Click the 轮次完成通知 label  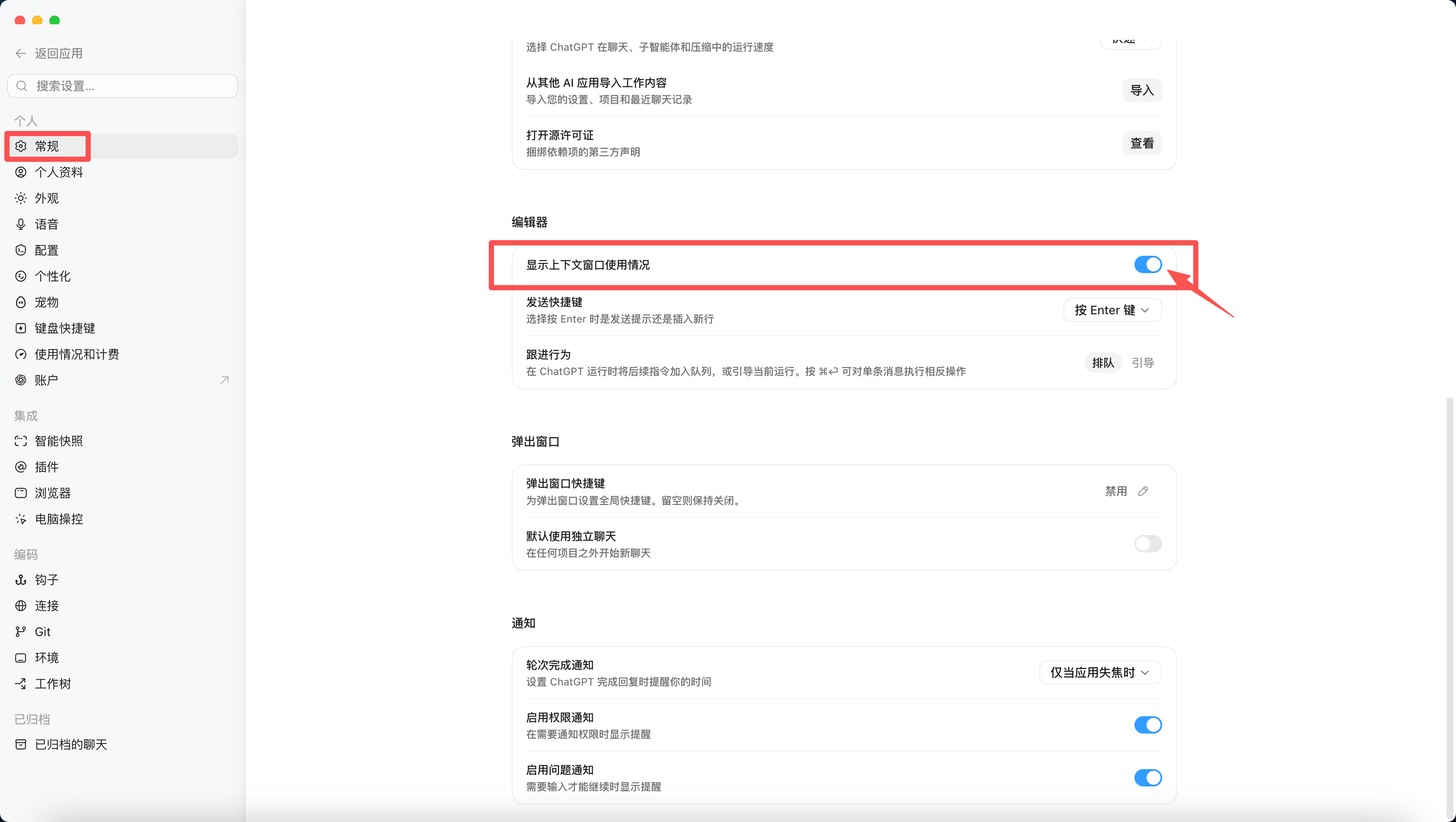[559, 665]
